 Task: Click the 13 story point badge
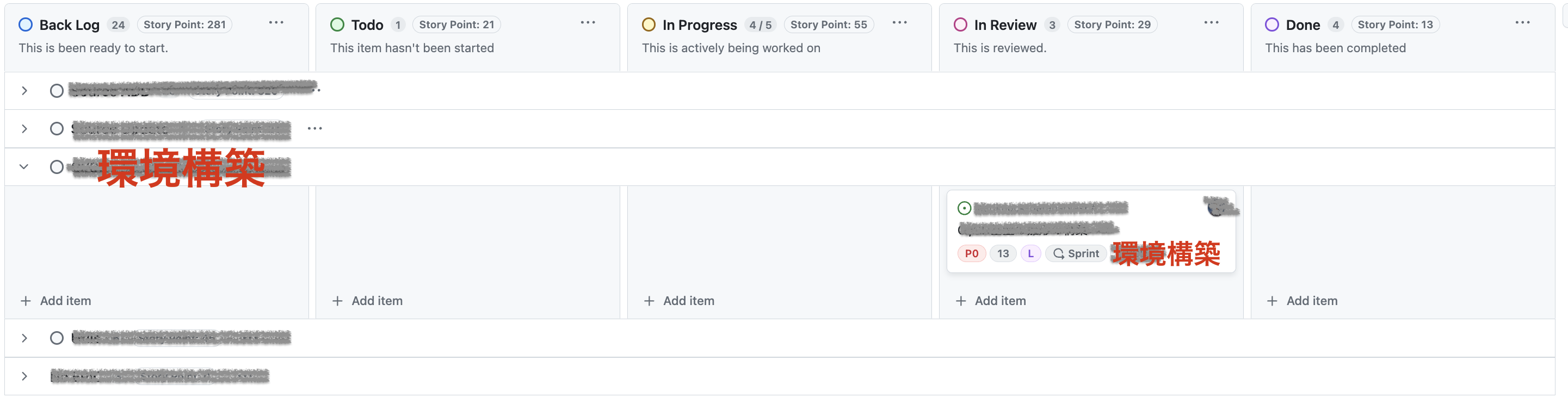pos(1003,253)
